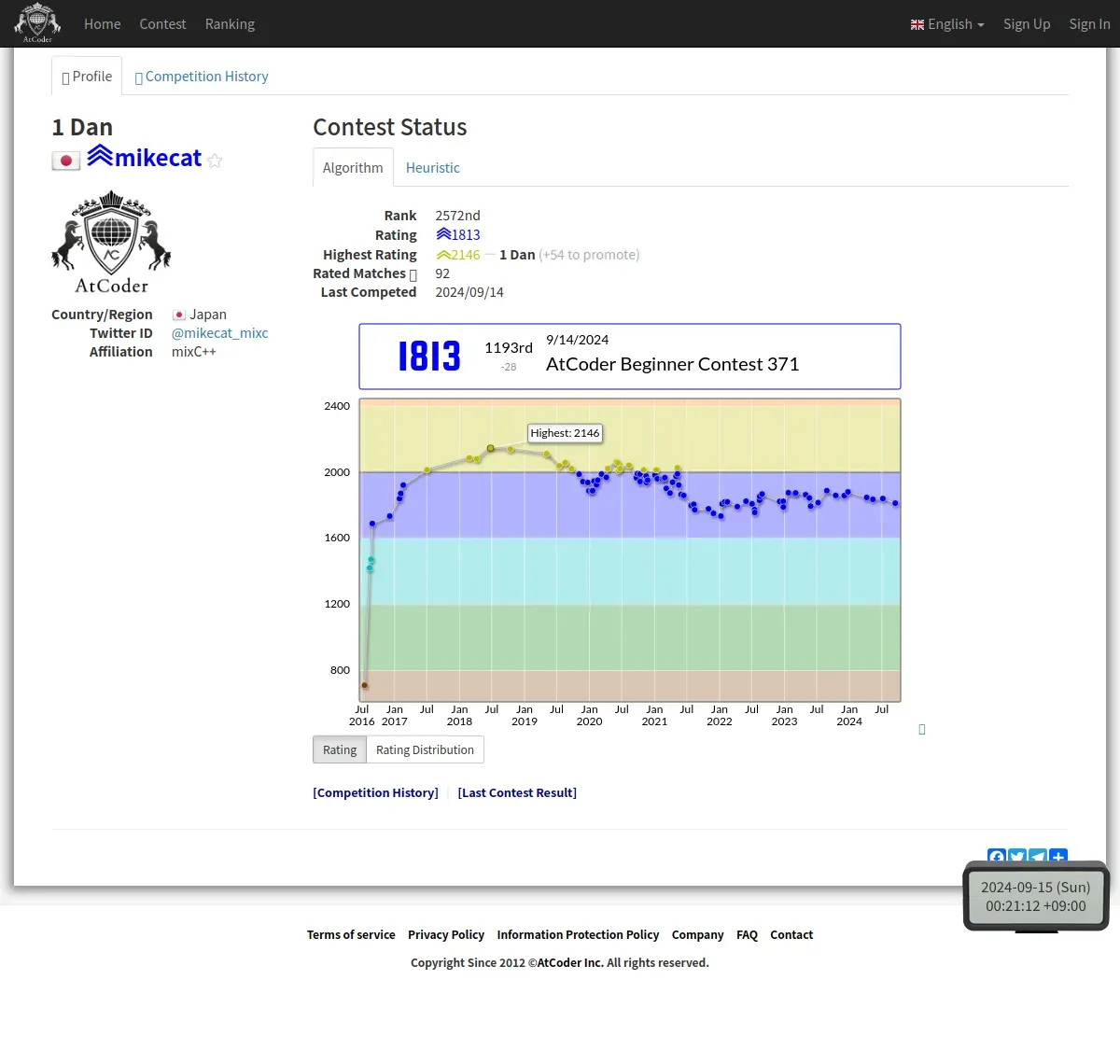Screen dimensions: 1120x1064
Task: Click the Contact footer link
Action: point(791,934)
